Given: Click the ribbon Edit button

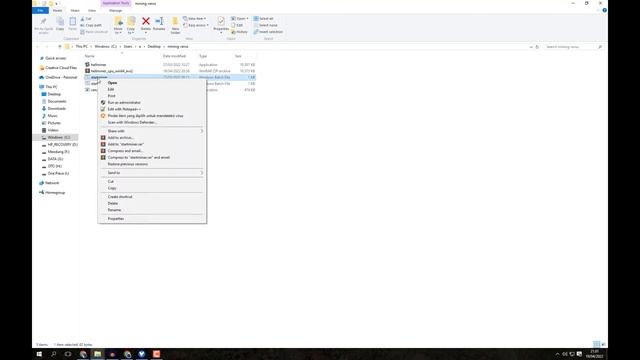Looking at the screenshot, I should (237, 25).
